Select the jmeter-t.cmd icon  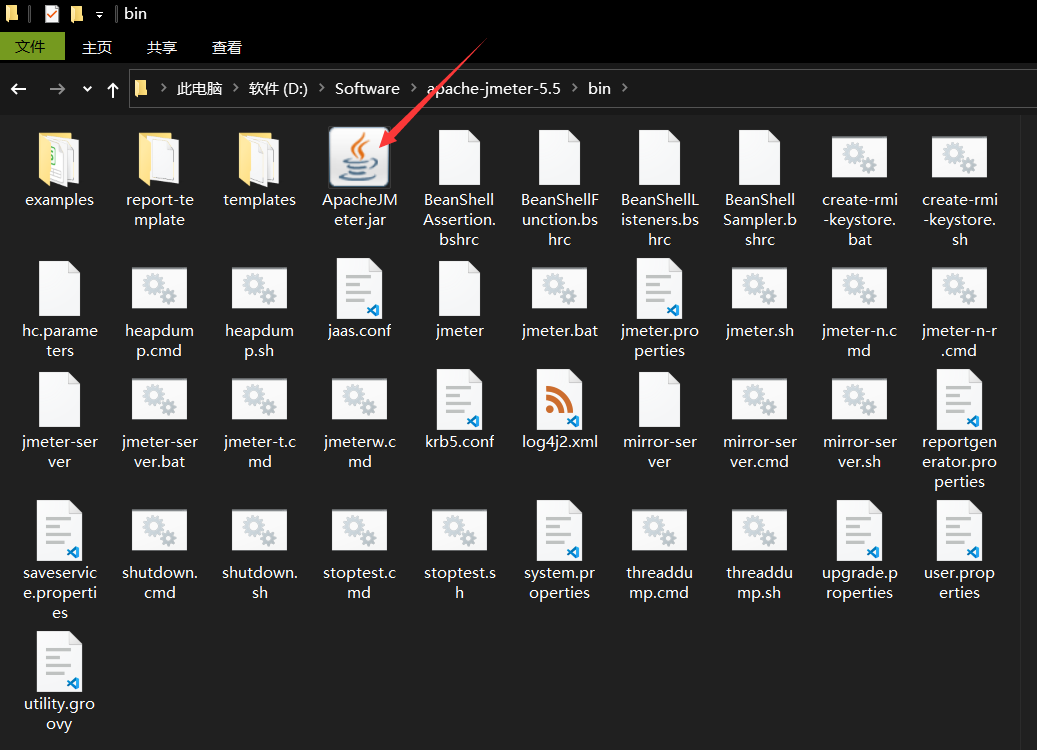tap(259, 399)
